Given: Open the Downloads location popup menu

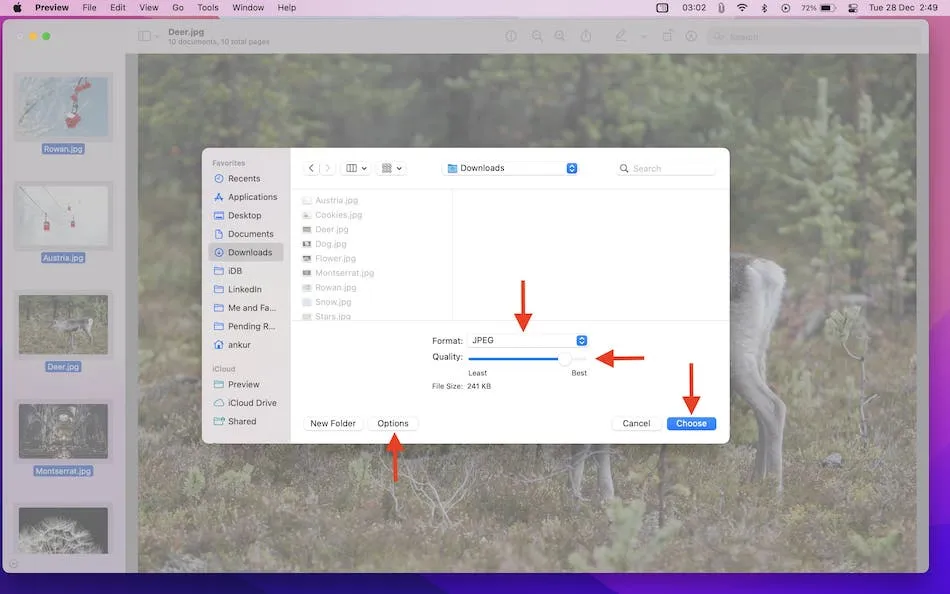Looking at the screenshot, I should (511, 169).
